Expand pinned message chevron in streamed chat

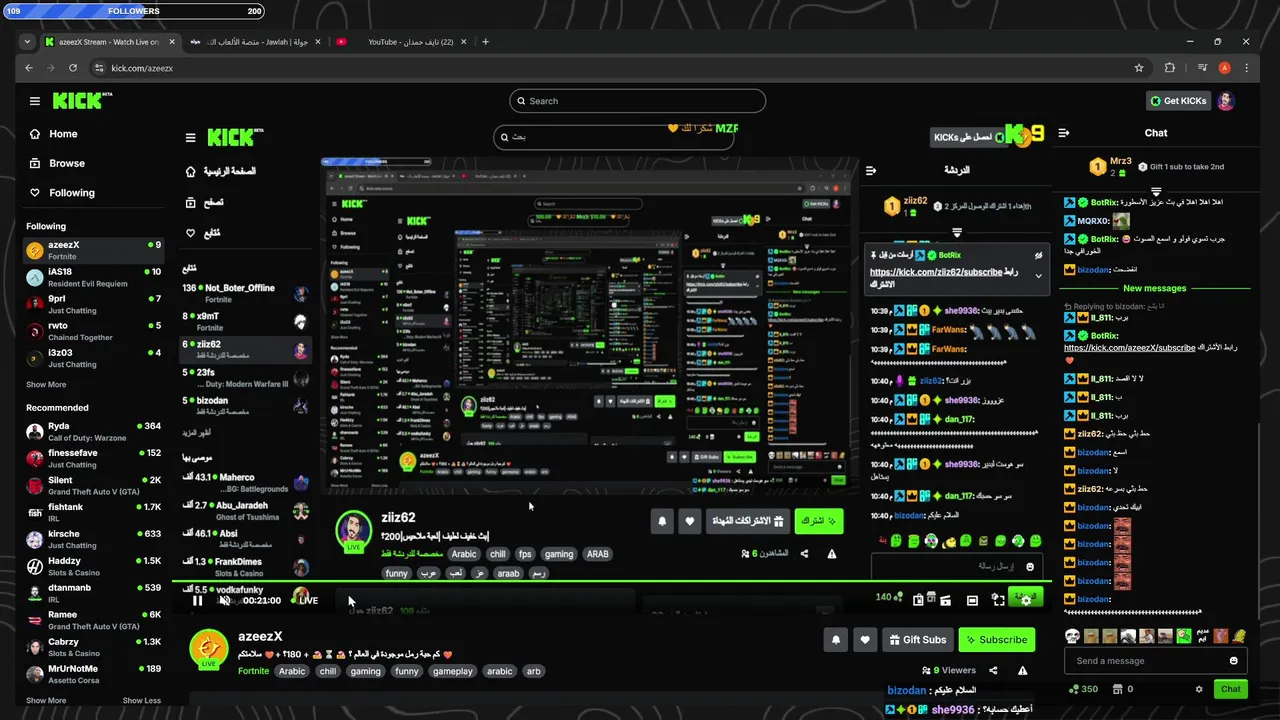[x=1038, y=277]
